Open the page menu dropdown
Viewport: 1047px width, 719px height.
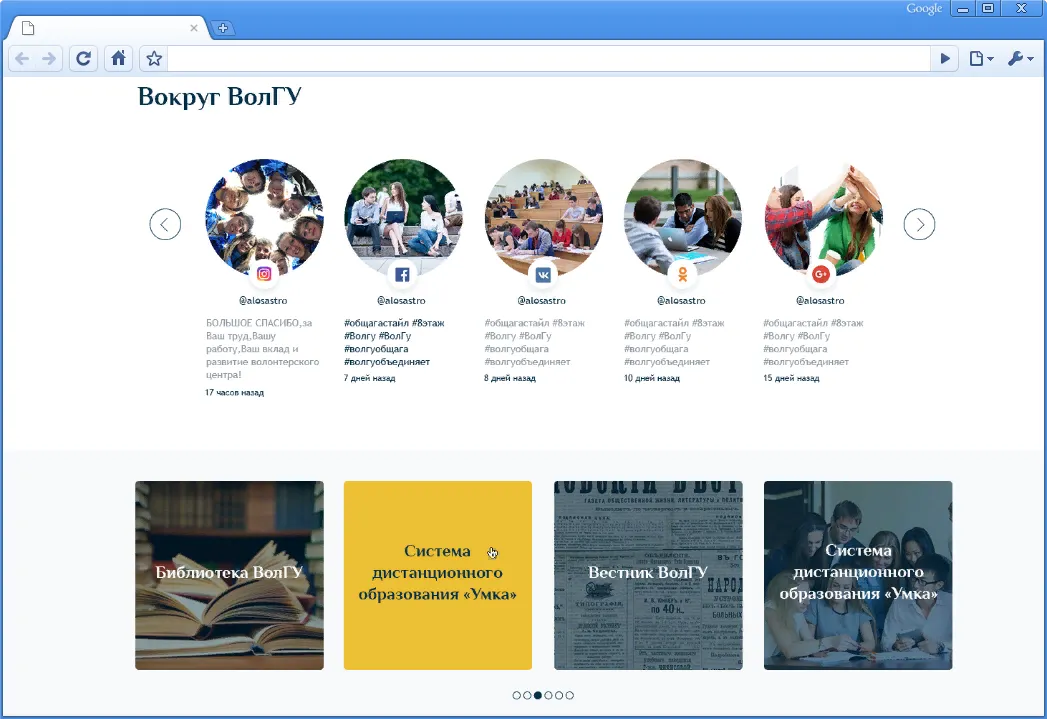coord(981,59)
